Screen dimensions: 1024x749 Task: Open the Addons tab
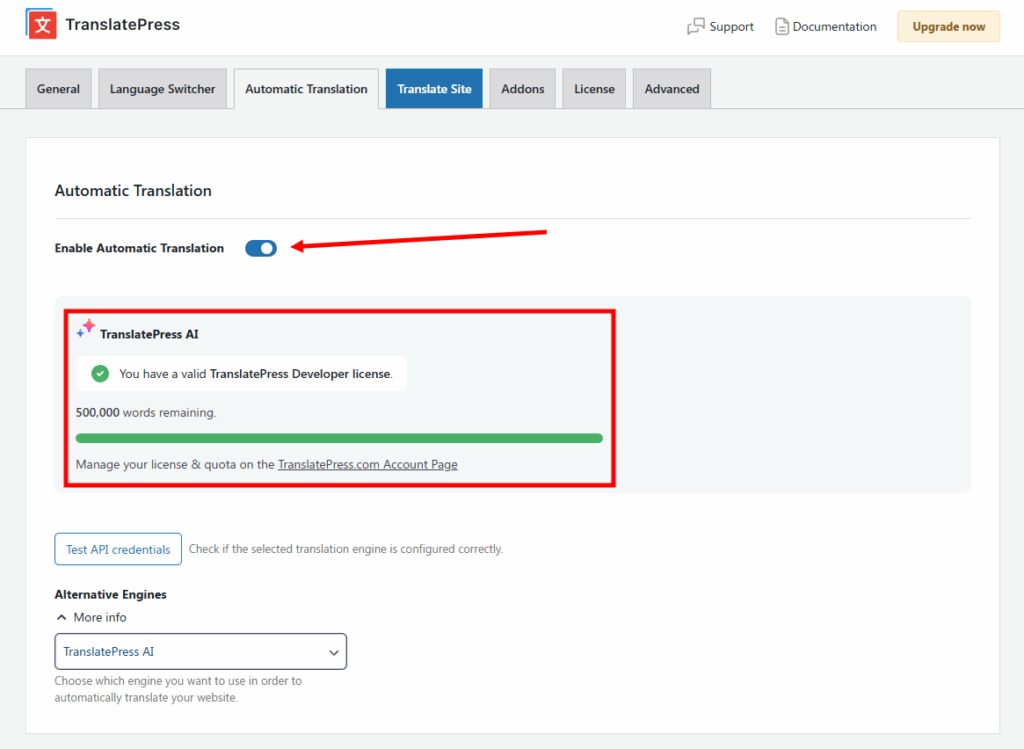tap(523, 89)
